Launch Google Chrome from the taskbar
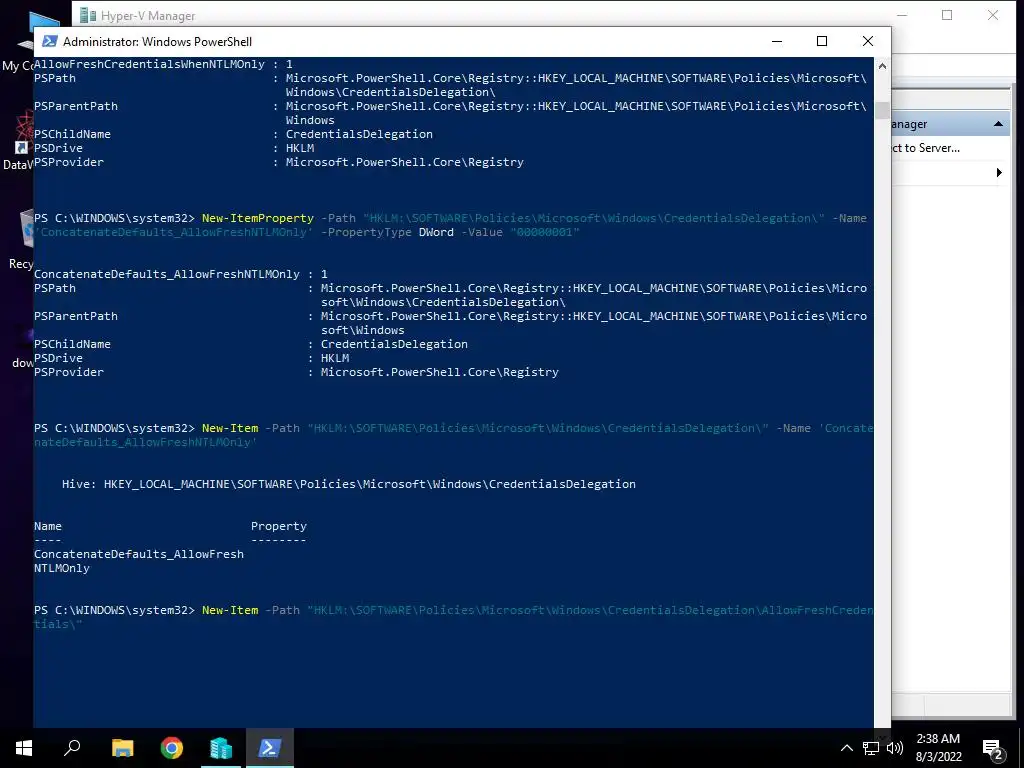 (172, 748)
